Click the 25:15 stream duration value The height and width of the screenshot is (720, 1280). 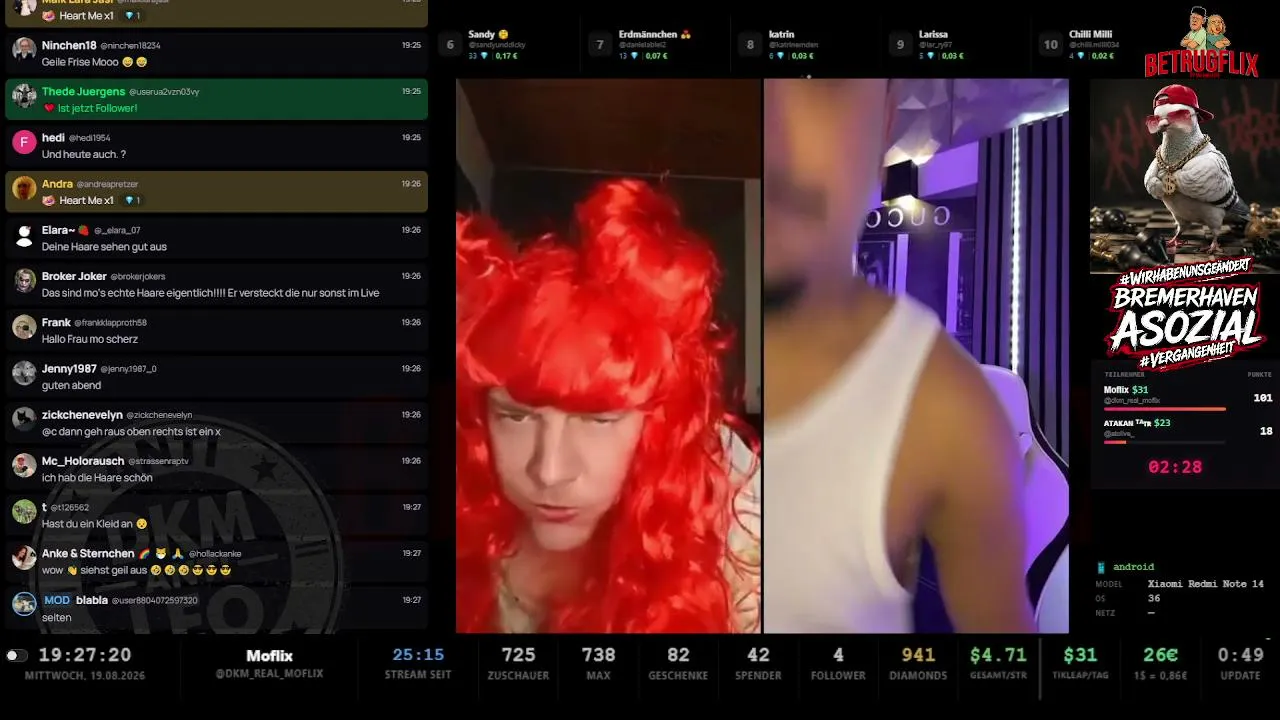tap(418, 655)
